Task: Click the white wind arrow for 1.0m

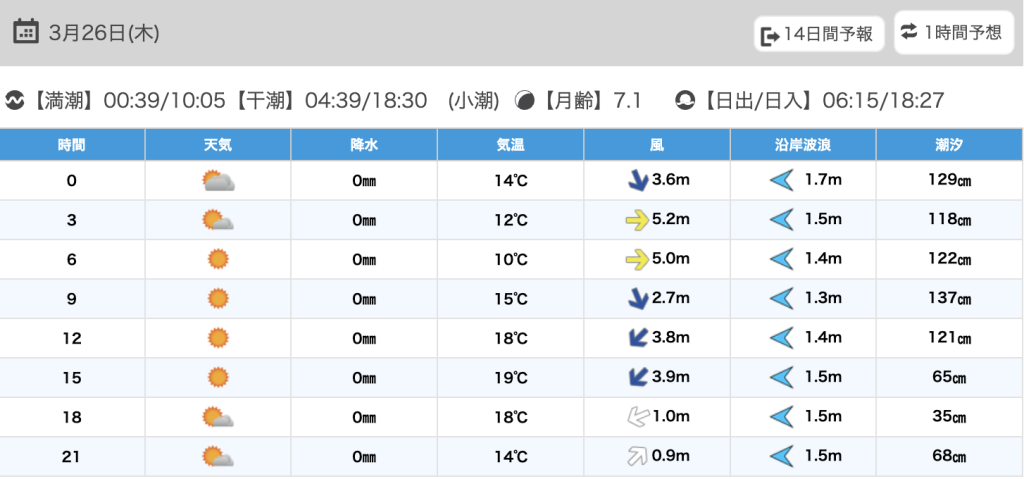Action: [x=635, y=418]
